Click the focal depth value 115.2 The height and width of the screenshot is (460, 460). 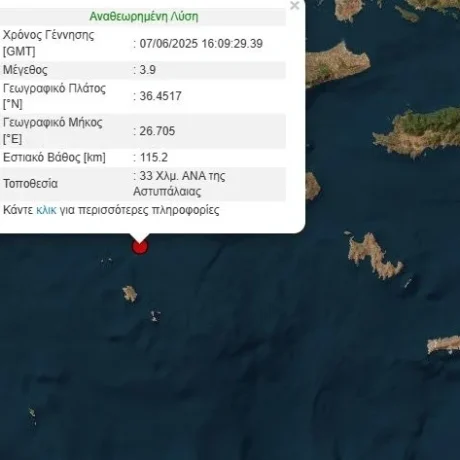[154, 157]
